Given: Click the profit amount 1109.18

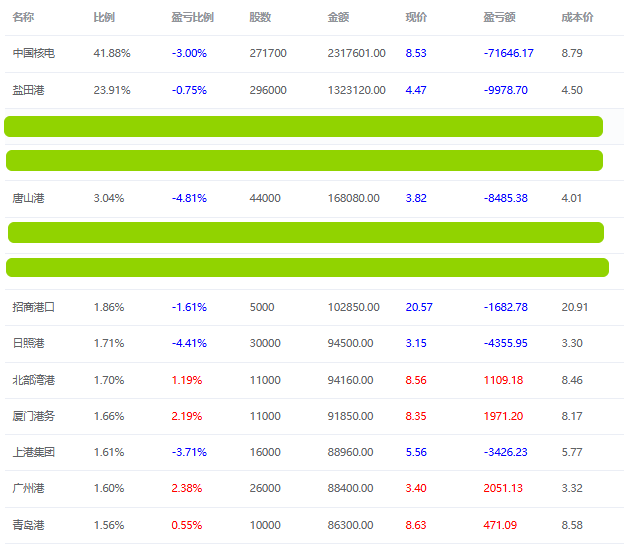Looking at the screenshot, I should click(x=503, y=380).
